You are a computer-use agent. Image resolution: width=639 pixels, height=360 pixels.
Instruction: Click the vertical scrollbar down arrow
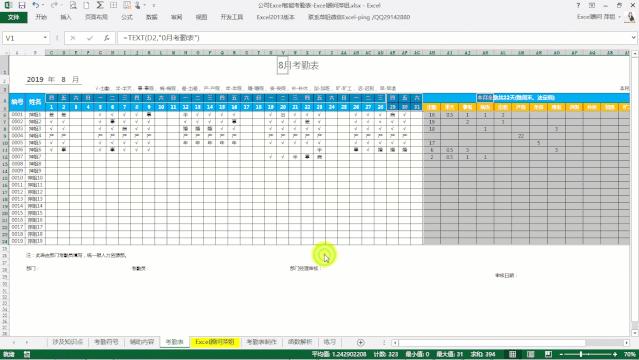click(x=635, y=333)
